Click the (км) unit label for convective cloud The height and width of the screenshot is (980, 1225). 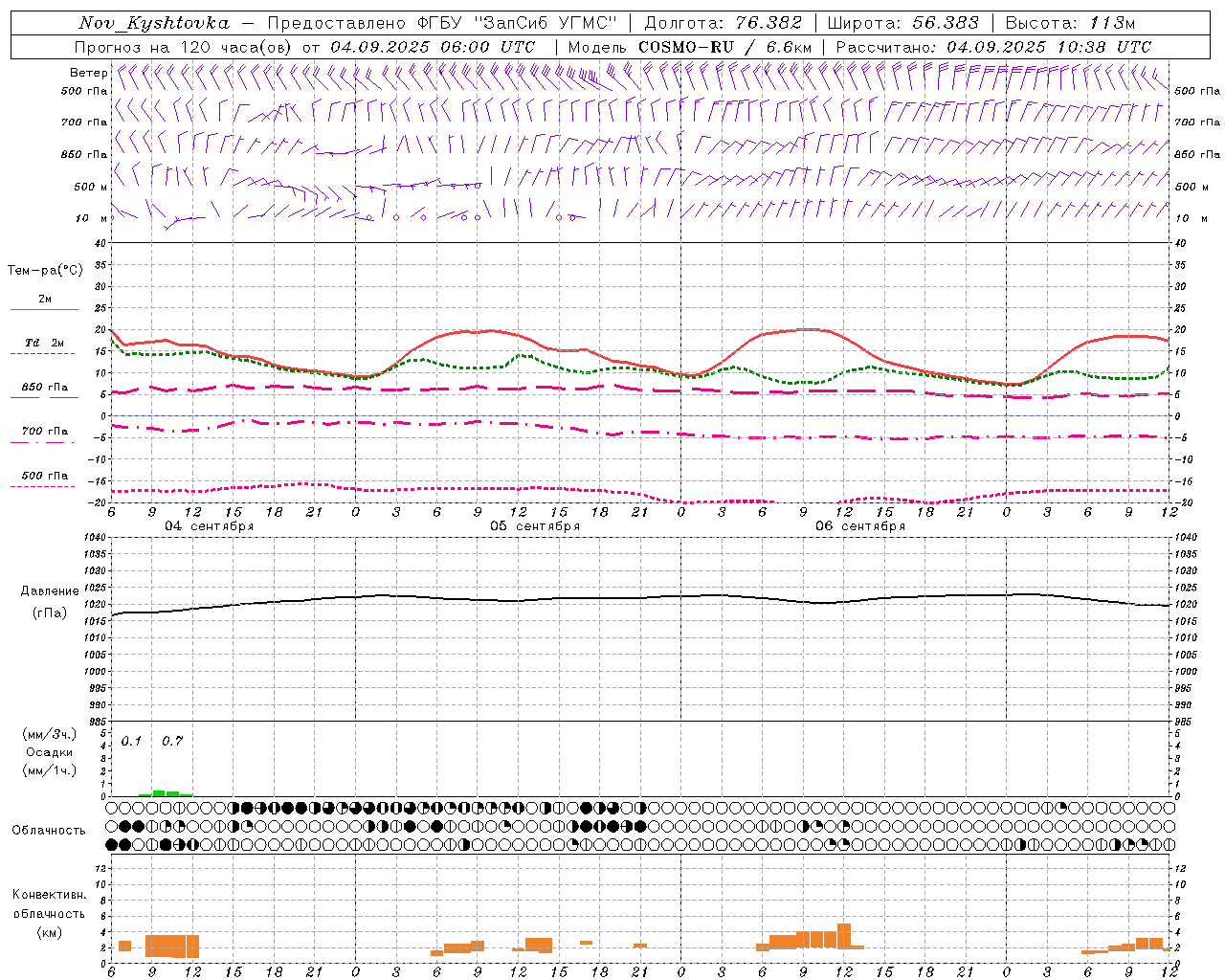[x=49, y=932]
